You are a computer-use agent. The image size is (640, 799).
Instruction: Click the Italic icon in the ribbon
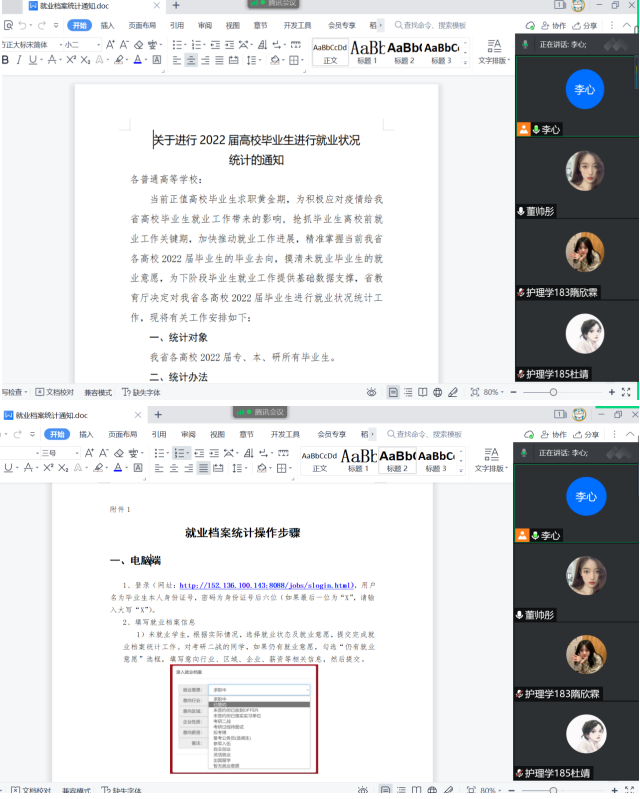click(x=18, y=60)
